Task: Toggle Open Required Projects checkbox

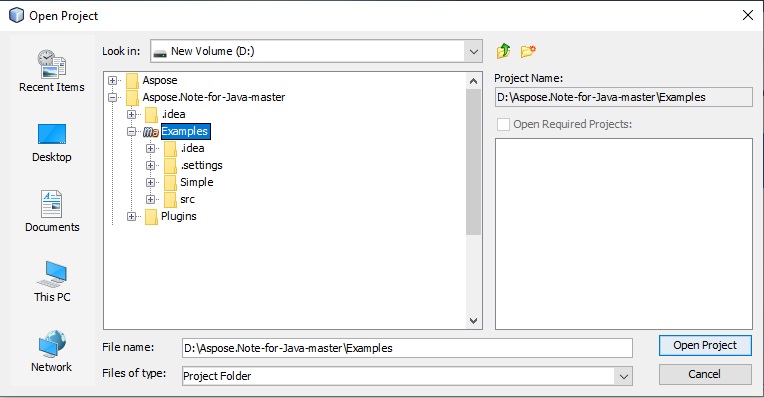Action: [503, 124]
